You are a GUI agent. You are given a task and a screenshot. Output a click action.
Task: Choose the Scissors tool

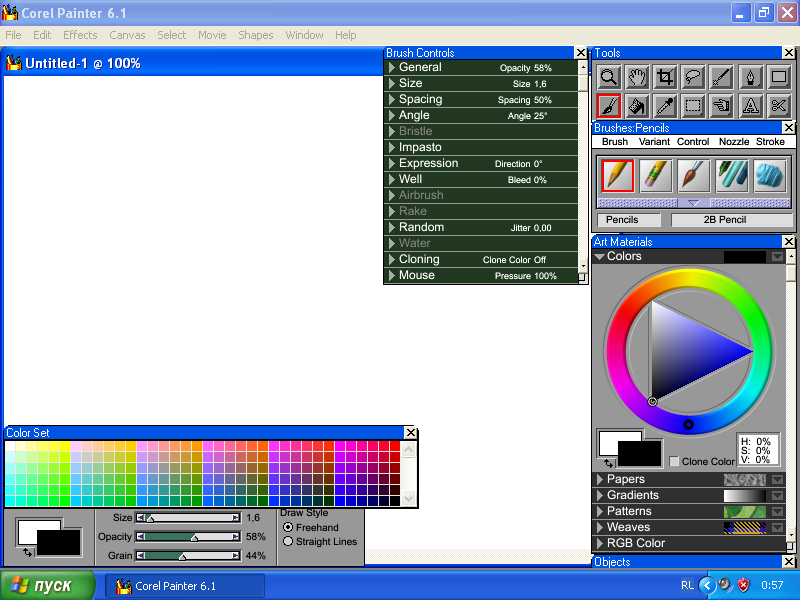click(x=777, y=106)
